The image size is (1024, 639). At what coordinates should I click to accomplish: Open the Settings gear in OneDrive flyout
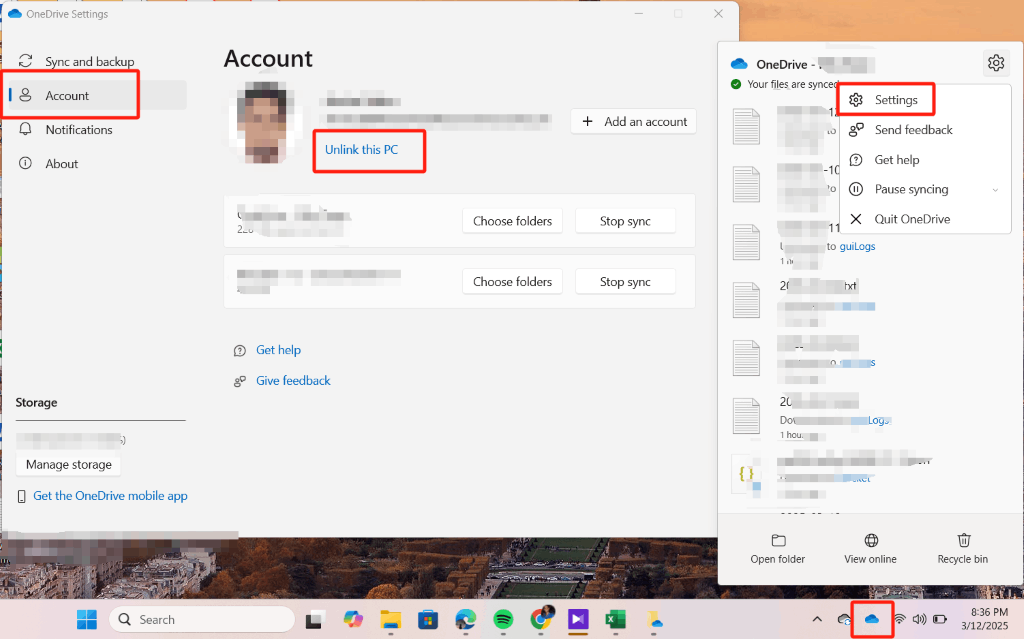click(x=996, y=62)
